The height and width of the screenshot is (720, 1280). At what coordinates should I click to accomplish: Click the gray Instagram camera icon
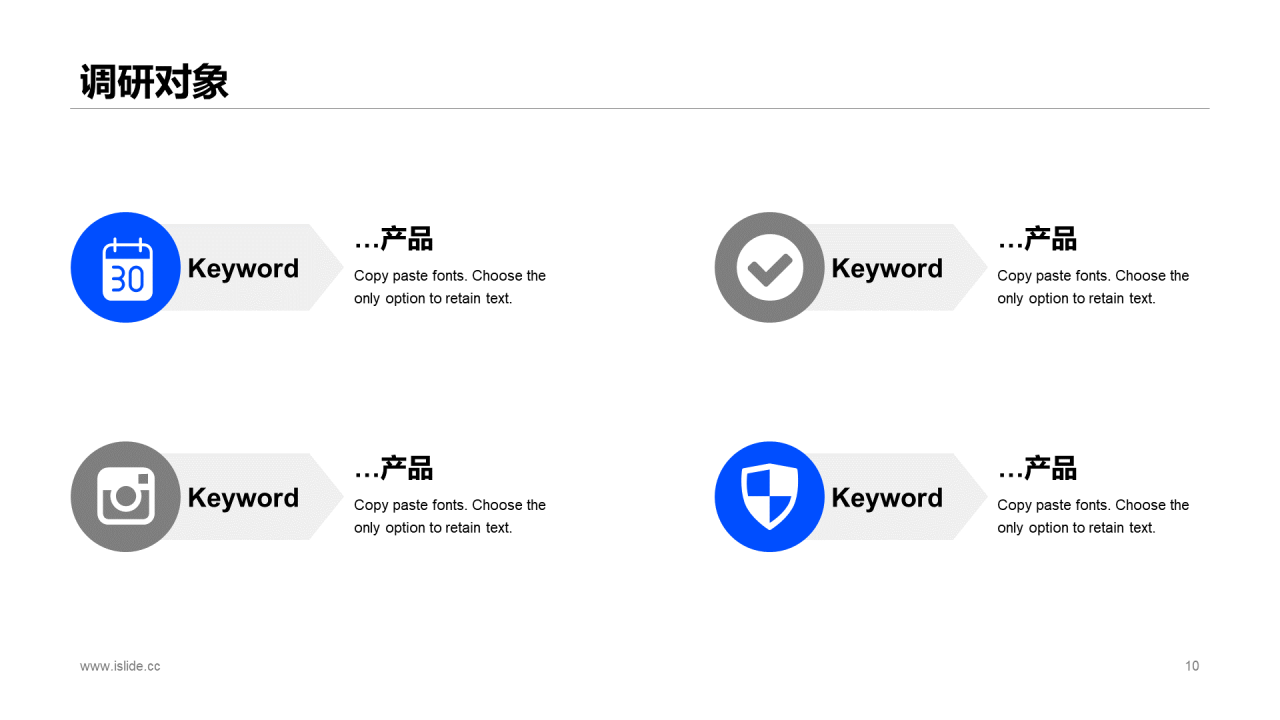pyautogui.click(x=126, y=496)
